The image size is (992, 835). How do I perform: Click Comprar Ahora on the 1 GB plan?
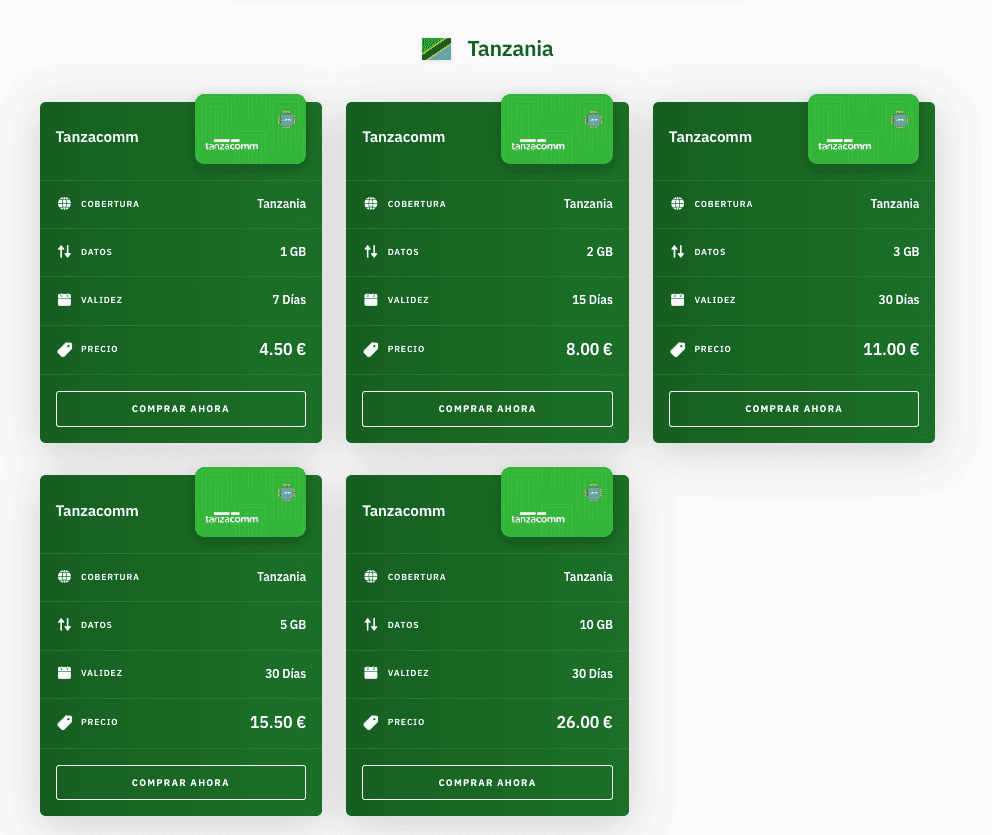click(180, 408)
